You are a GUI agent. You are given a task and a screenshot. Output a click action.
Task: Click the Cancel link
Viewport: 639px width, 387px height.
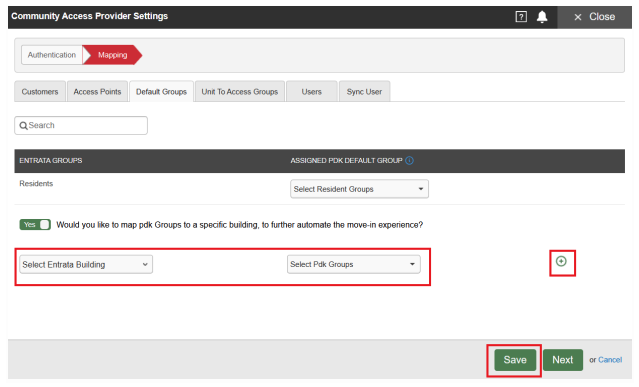[610, 360]
